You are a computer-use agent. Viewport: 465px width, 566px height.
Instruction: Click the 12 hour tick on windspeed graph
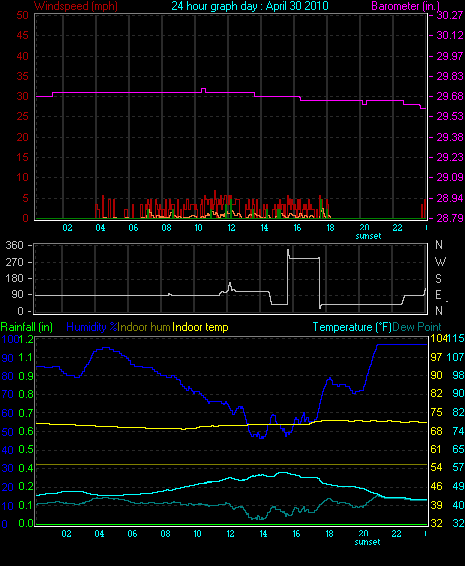231,228
